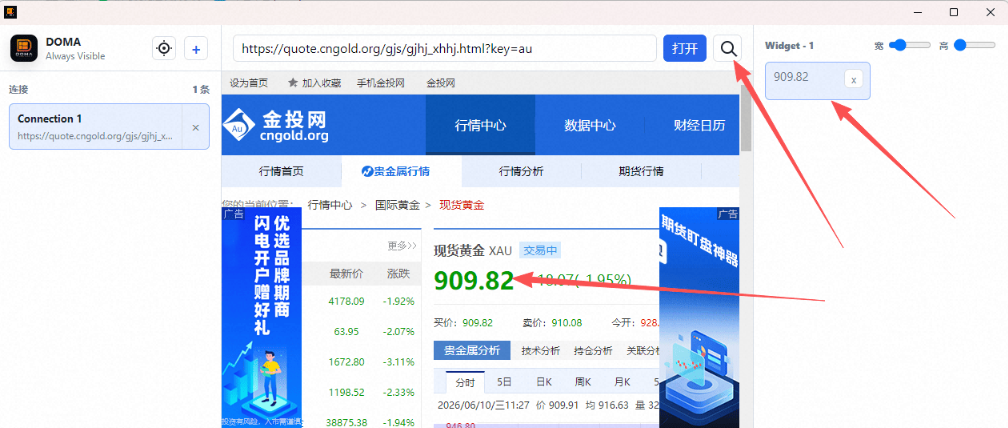Select 分时 chart tab

(465, 382)
